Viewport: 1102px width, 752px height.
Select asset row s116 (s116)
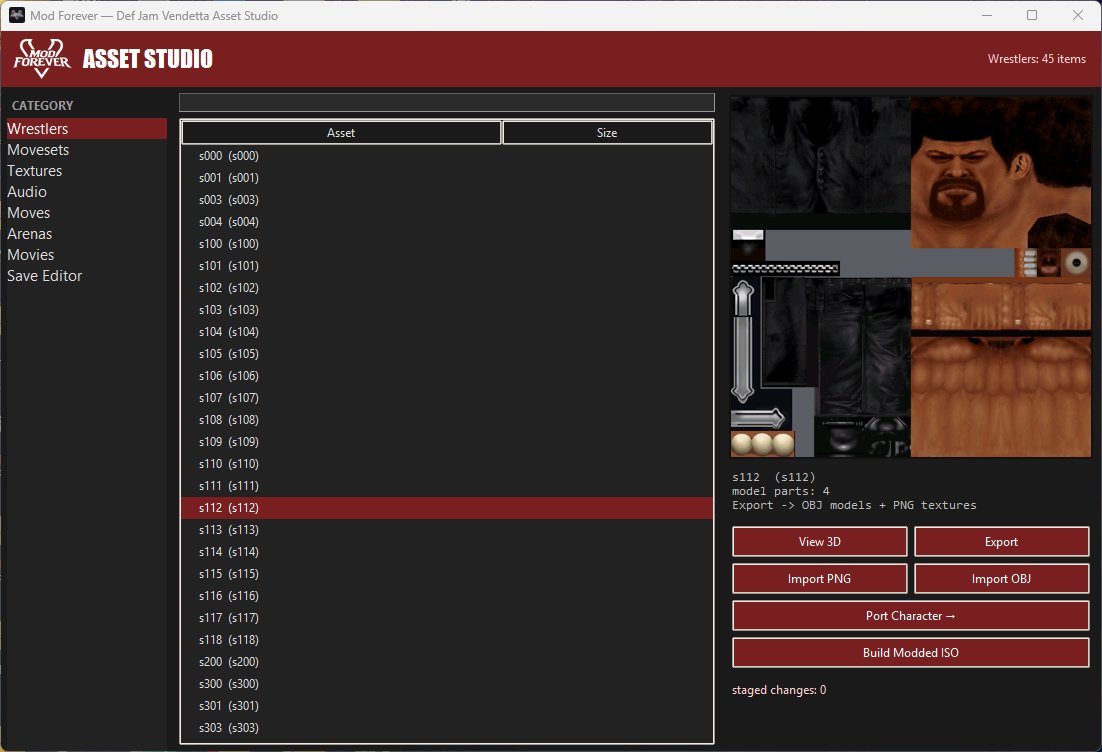[x=447, y=596]
